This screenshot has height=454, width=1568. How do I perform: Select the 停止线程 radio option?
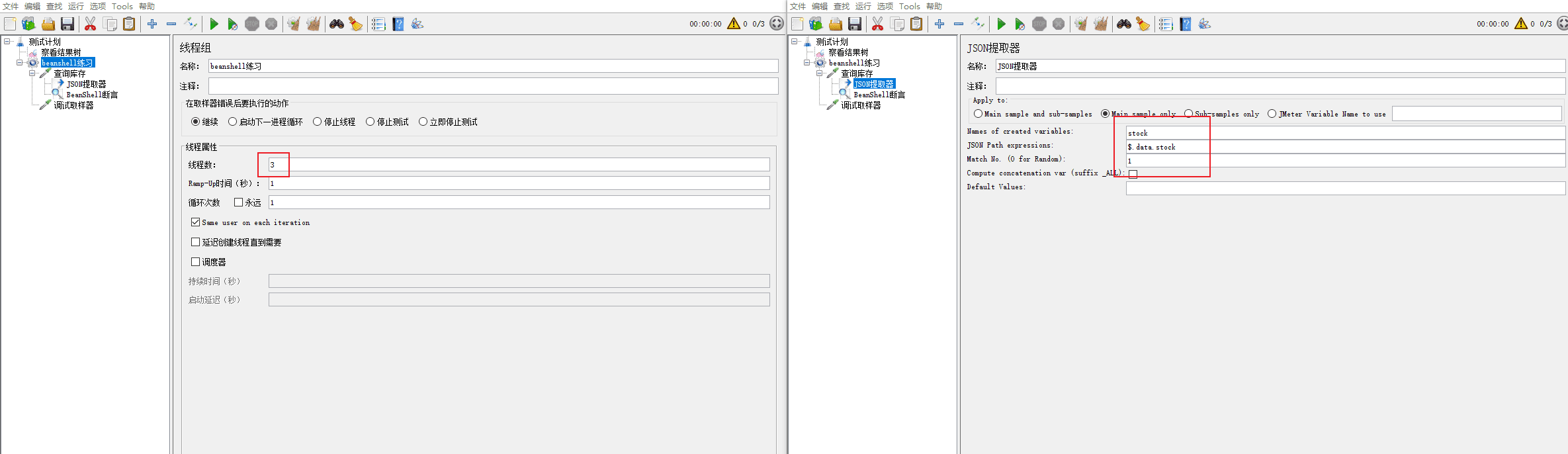(x=317, y=122)
